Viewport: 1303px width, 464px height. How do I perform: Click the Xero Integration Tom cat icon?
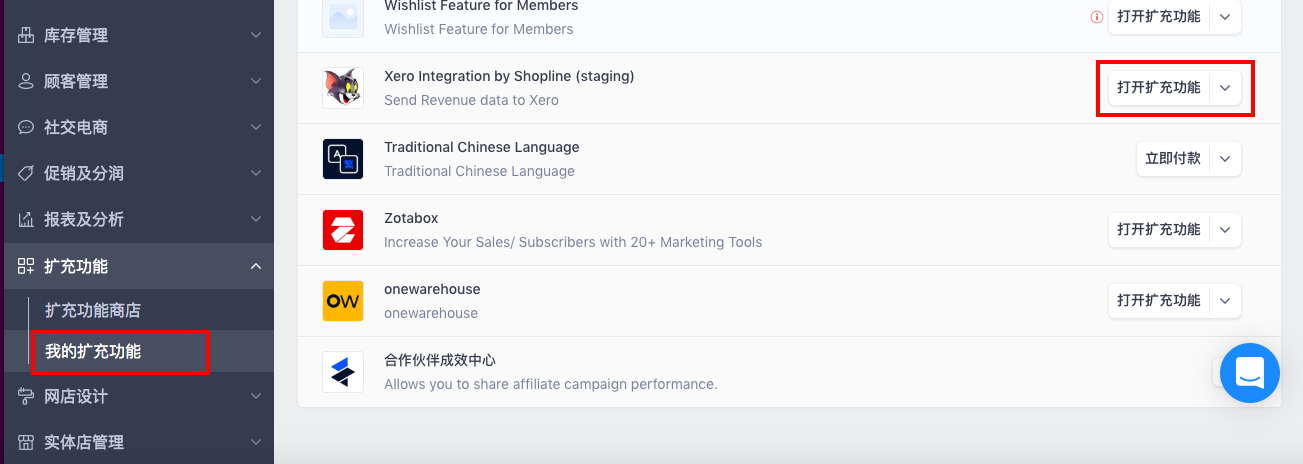[x=343, y=88]
